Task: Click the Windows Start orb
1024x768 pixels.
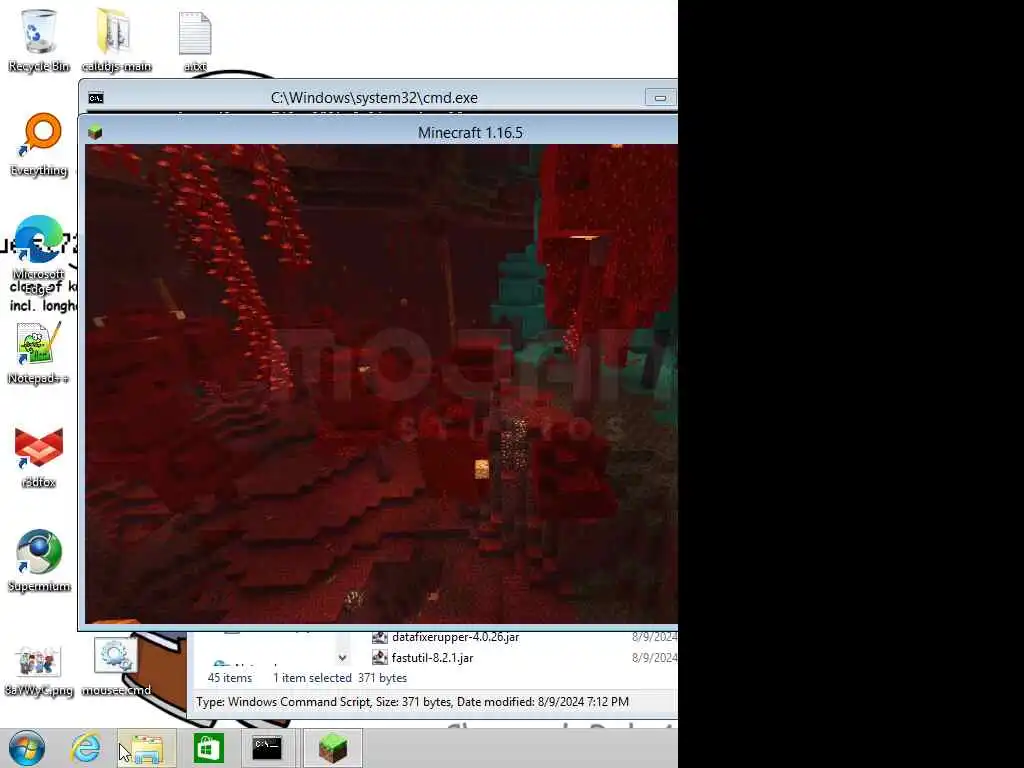Action: coord(27,748)
